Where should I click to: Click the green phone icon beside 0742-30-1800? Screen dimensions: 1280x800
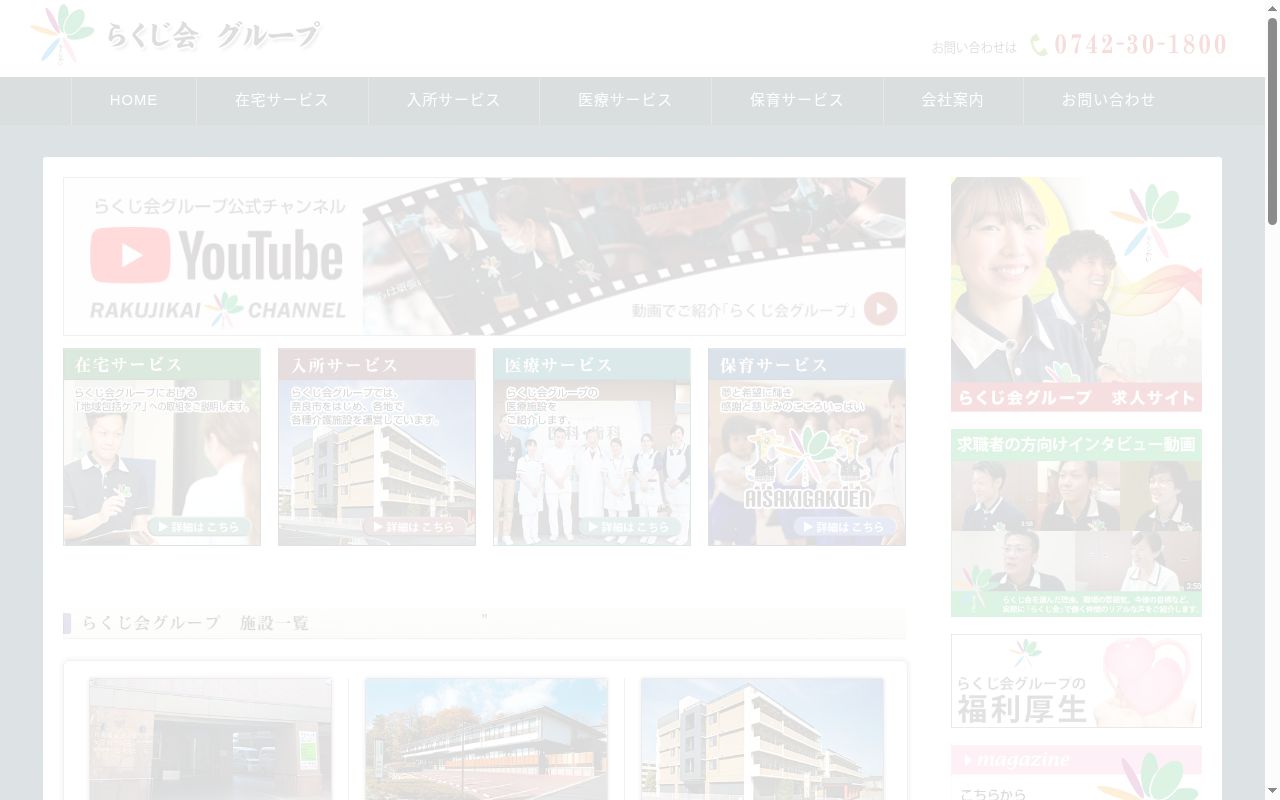tap(1039, 45)
